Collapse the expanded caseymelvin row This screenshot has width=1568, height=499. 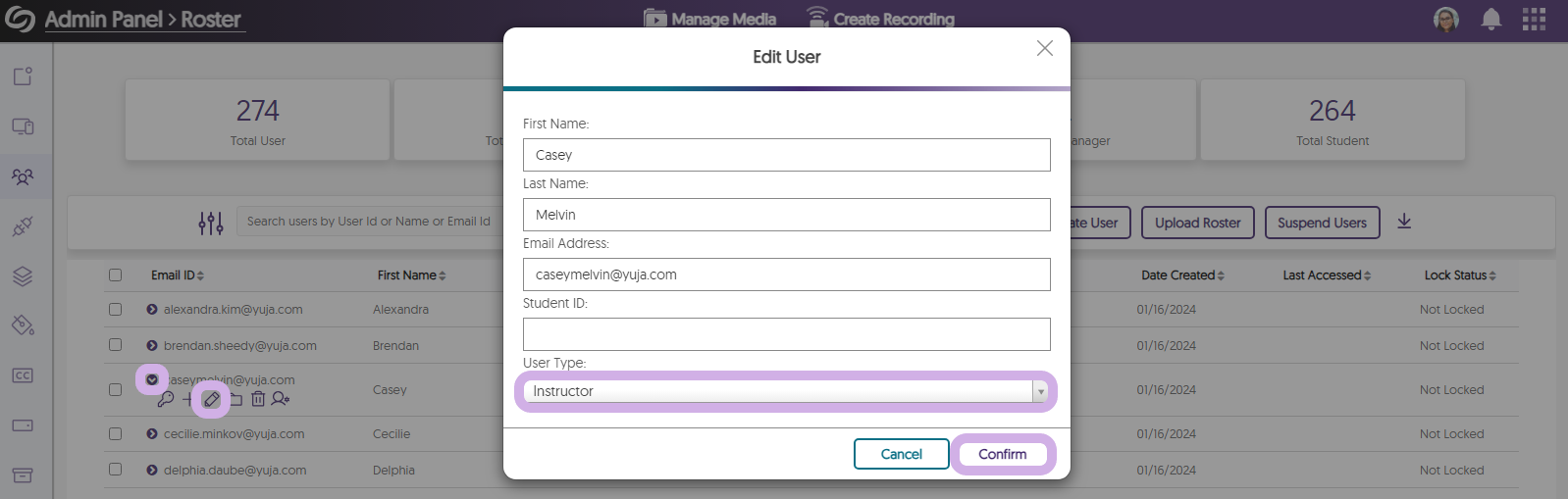click(x=152, y=379)
